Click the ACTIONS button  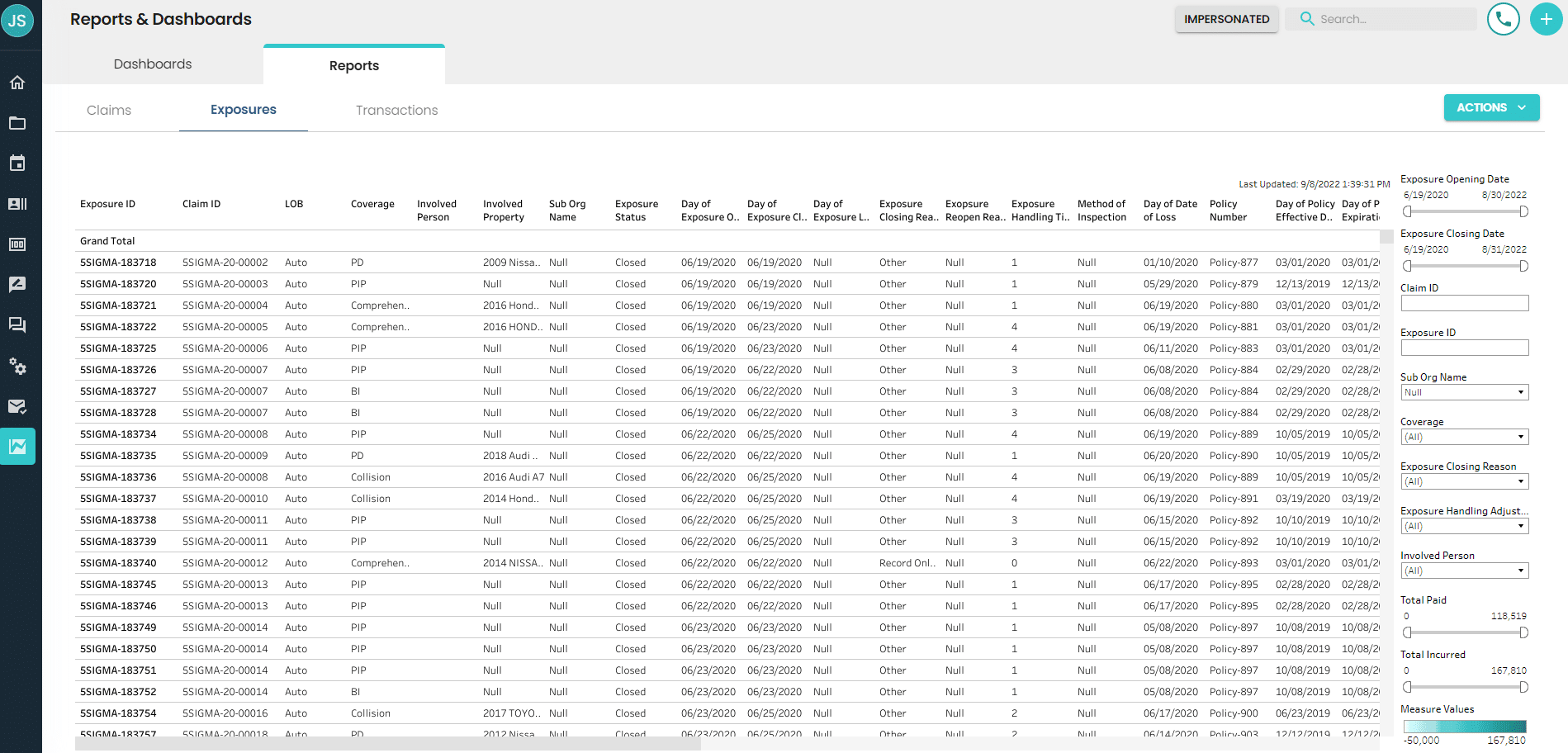(x=1490, y=107)
